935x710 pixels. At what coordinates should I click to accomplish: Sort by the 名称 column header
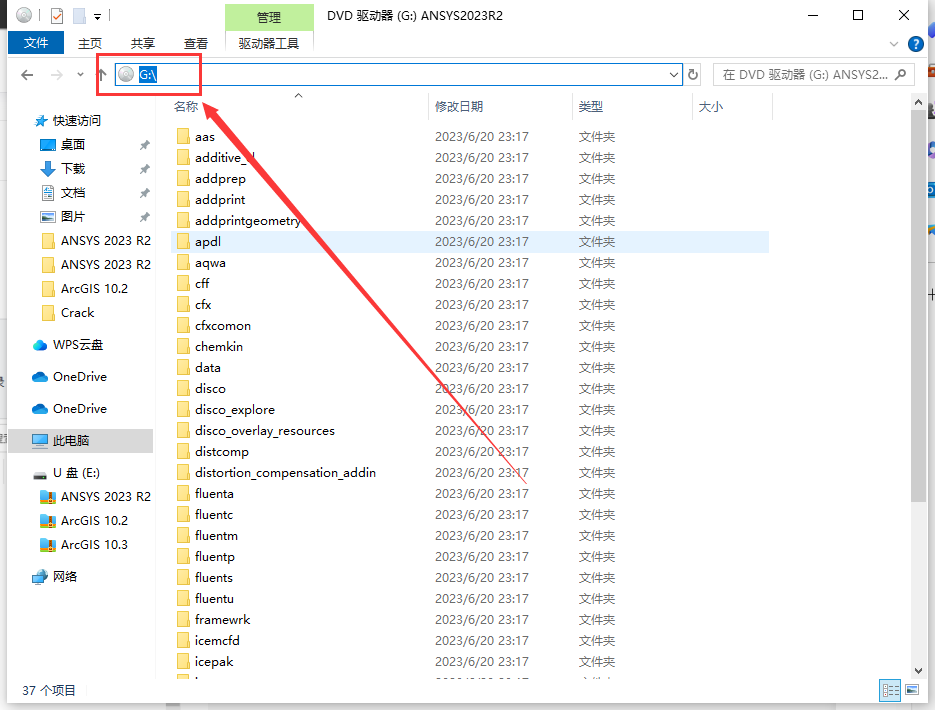click(186, 106)
